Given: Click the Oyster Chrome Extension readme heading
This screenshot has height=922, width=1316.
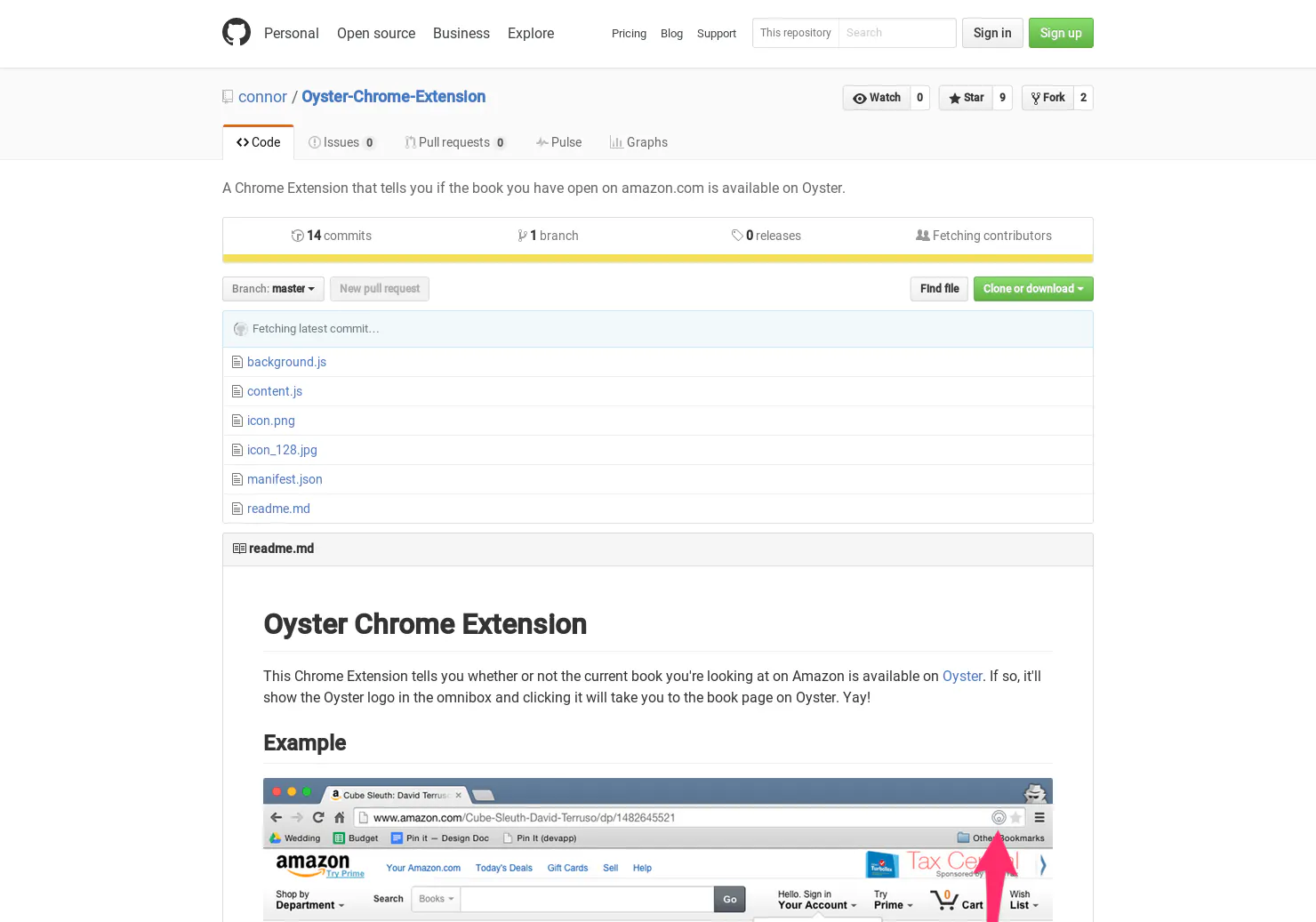Looking at the screenshot, I should pyautogui.click(x=425, y=624).
